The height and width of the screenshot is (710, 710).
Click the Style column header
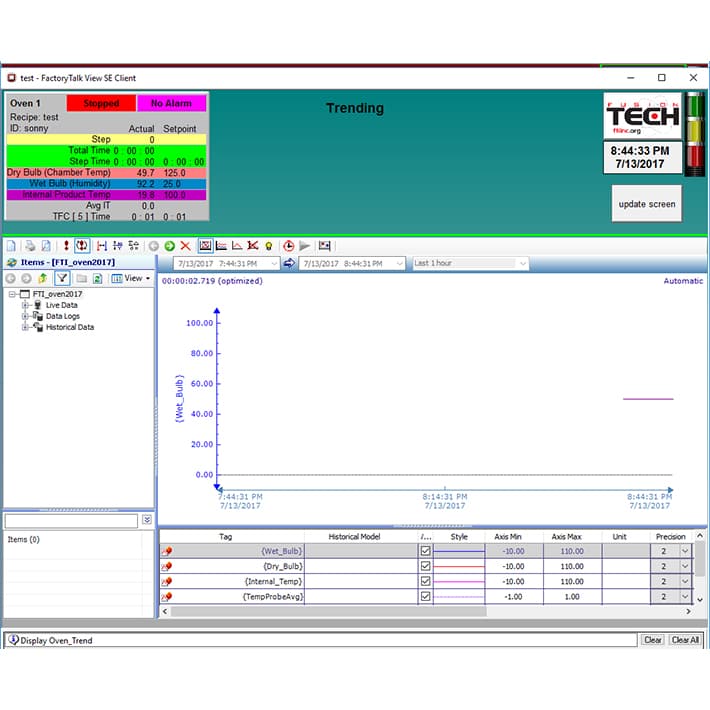459,537
